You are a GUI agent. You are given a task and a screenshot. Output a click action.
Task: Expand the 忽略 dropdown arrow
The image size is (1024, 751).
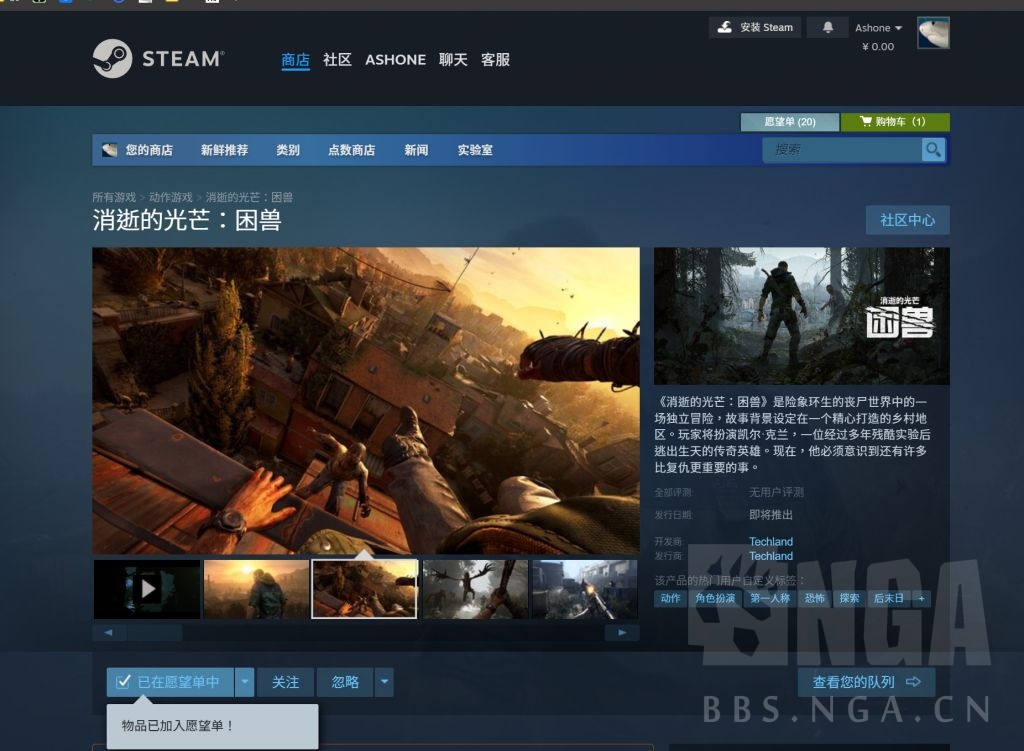384,682
